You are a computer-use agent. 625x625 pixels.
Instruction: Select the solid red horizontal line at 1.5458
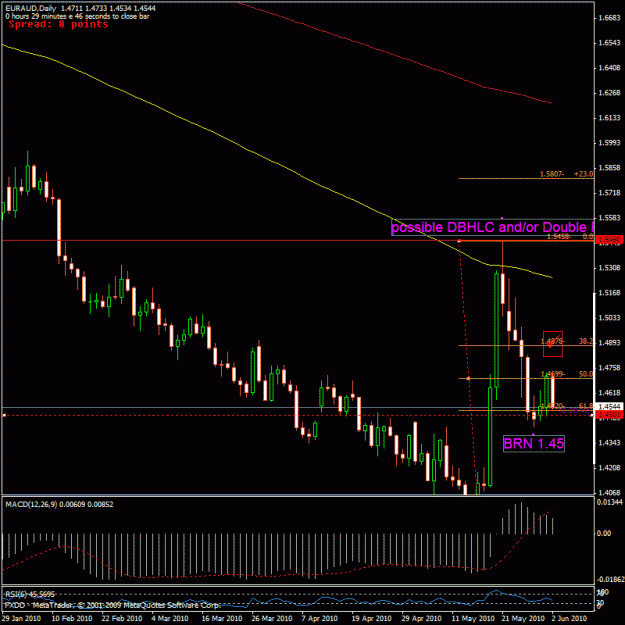tap(229, 240)
